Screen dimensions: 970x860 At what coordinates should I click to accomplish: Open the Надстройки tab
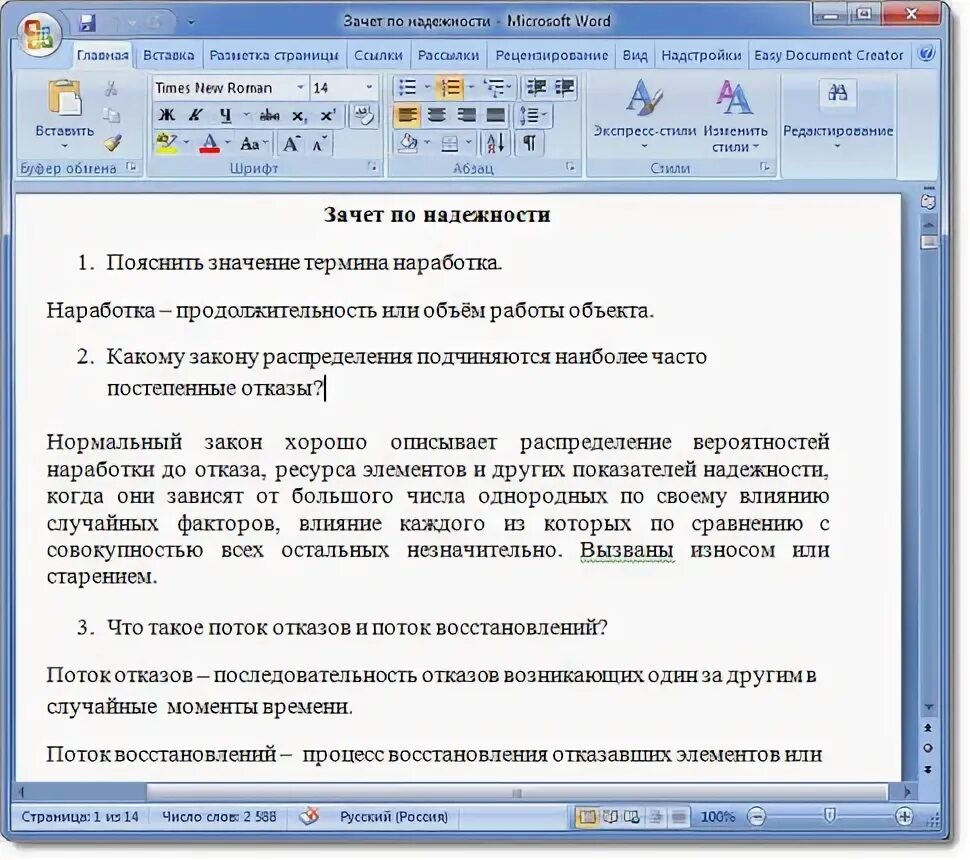coord(701,56)
